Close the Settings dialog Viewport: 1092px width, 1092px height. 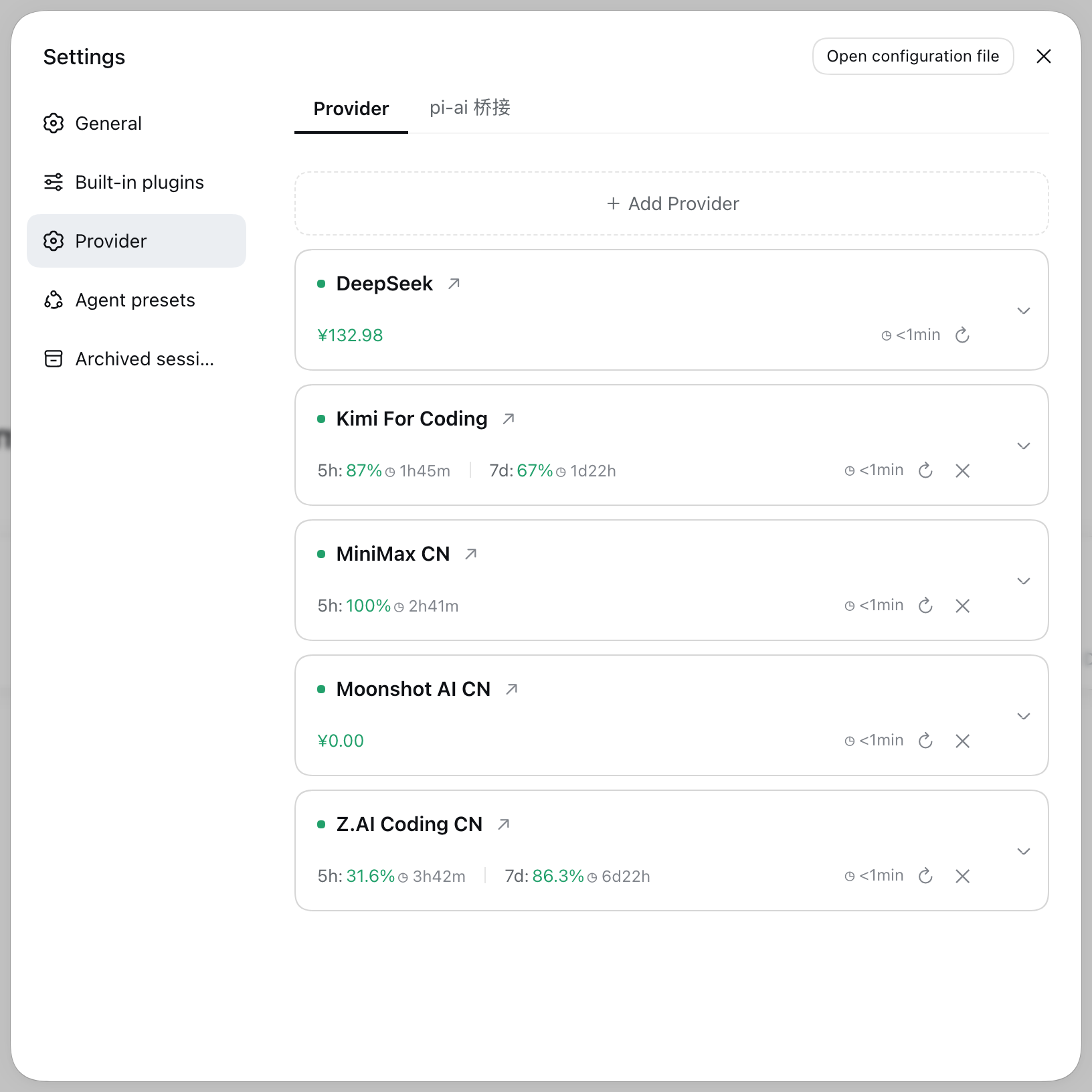[x=1043, y=56]
